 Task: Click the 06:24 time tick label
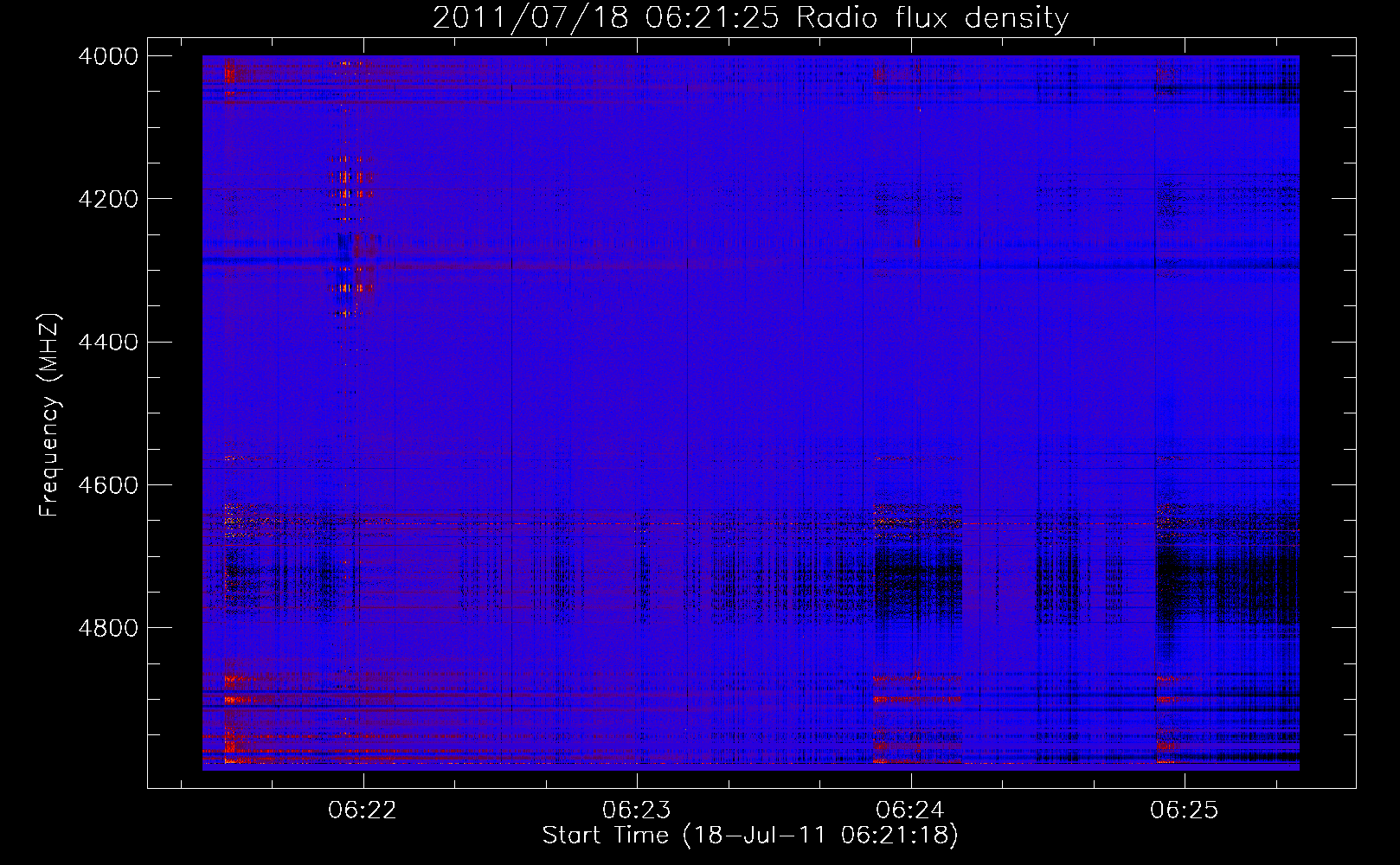(910, 810)
